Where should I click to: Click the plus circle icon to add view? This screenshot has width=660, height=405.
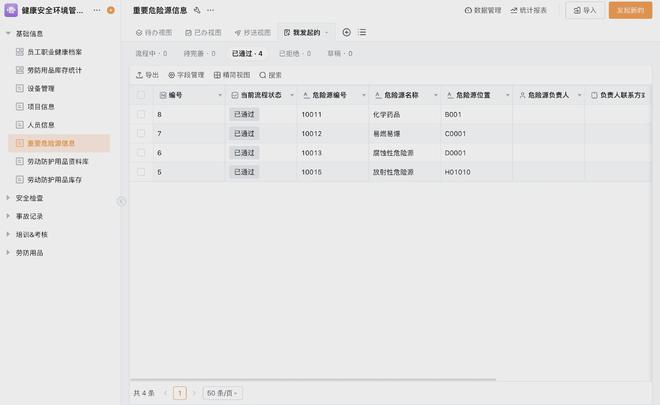[x=346, y=32]
